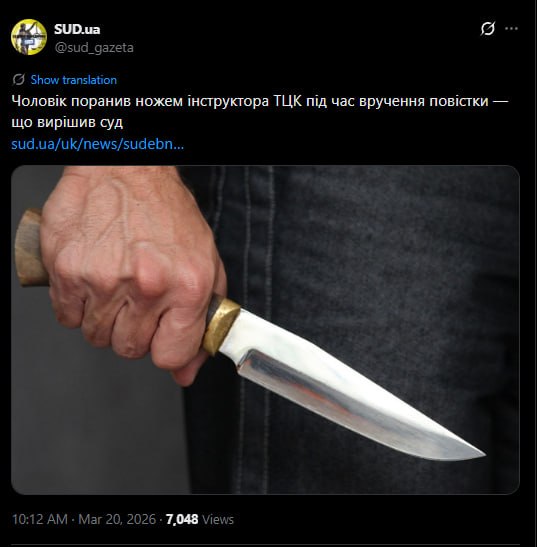Image resolution: width=537 pixels, height=547 pixels.
Task: Open the attached knife photo
Action: click(x=265, y=330)
